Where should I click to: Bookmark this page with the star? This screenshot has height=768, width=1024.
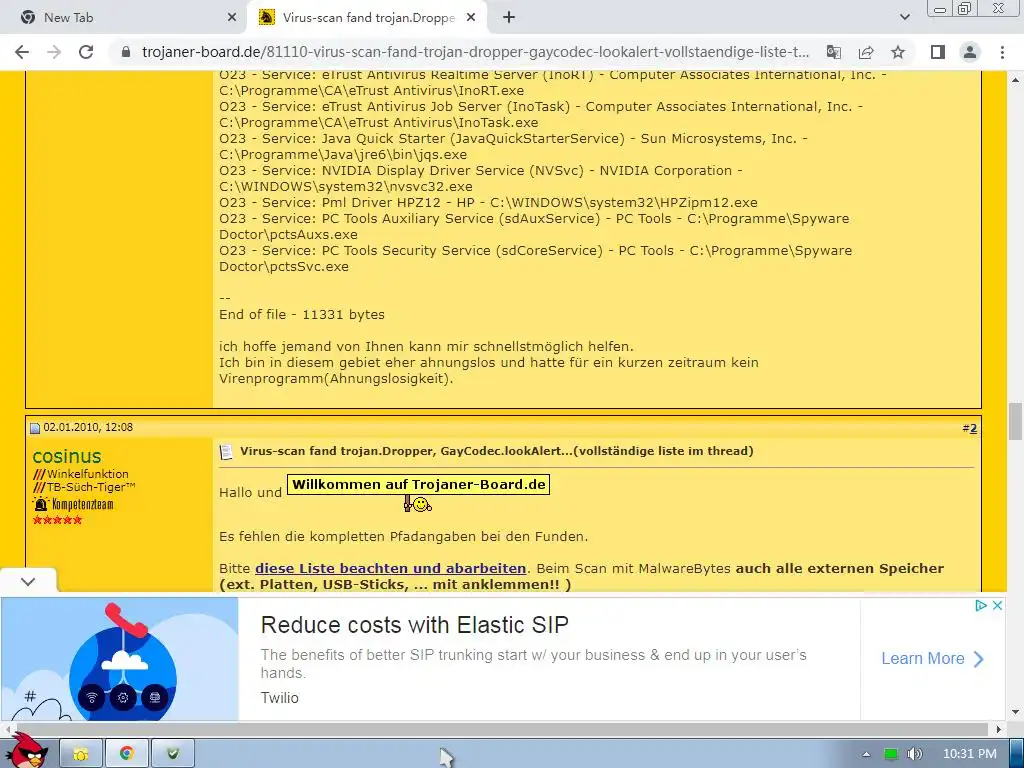pyautogui.click(x=898, y=52)
